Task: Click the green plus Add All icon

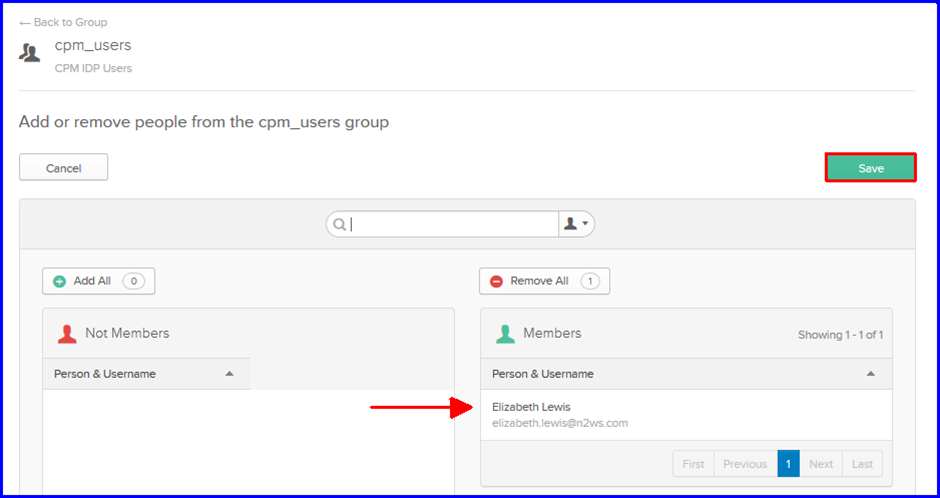Action: click(59, 281)
